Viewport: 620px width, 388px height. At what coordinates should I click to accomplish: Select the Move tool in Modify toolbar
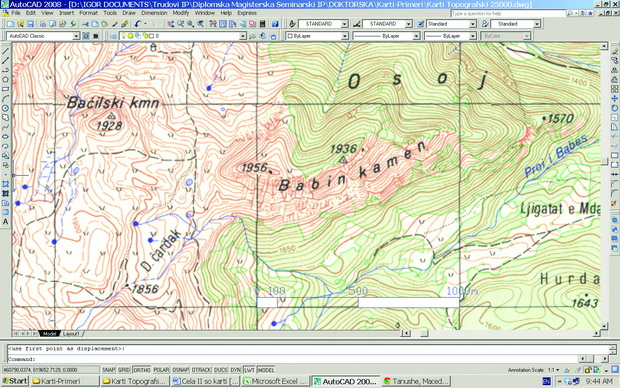coord(614,98)
